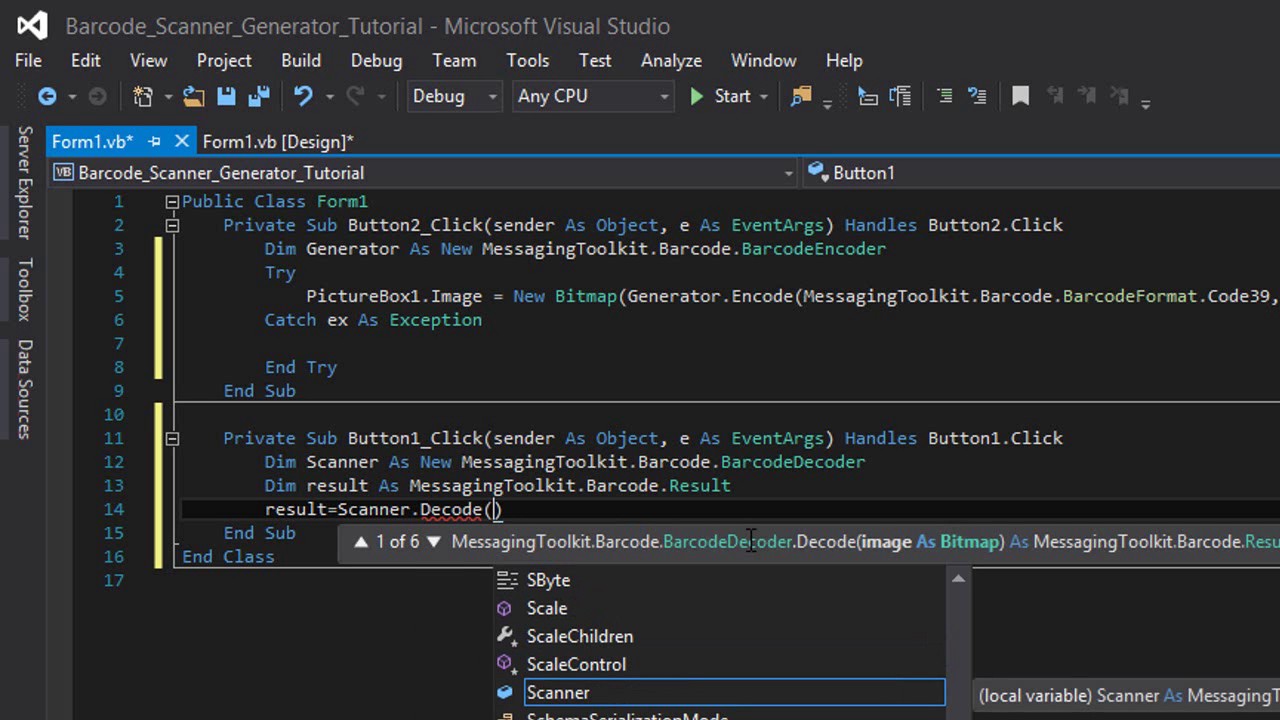The image size is (1280, 720).
Task: Toggle a bookmark on the current line
Action: [x=1020, y=96]
